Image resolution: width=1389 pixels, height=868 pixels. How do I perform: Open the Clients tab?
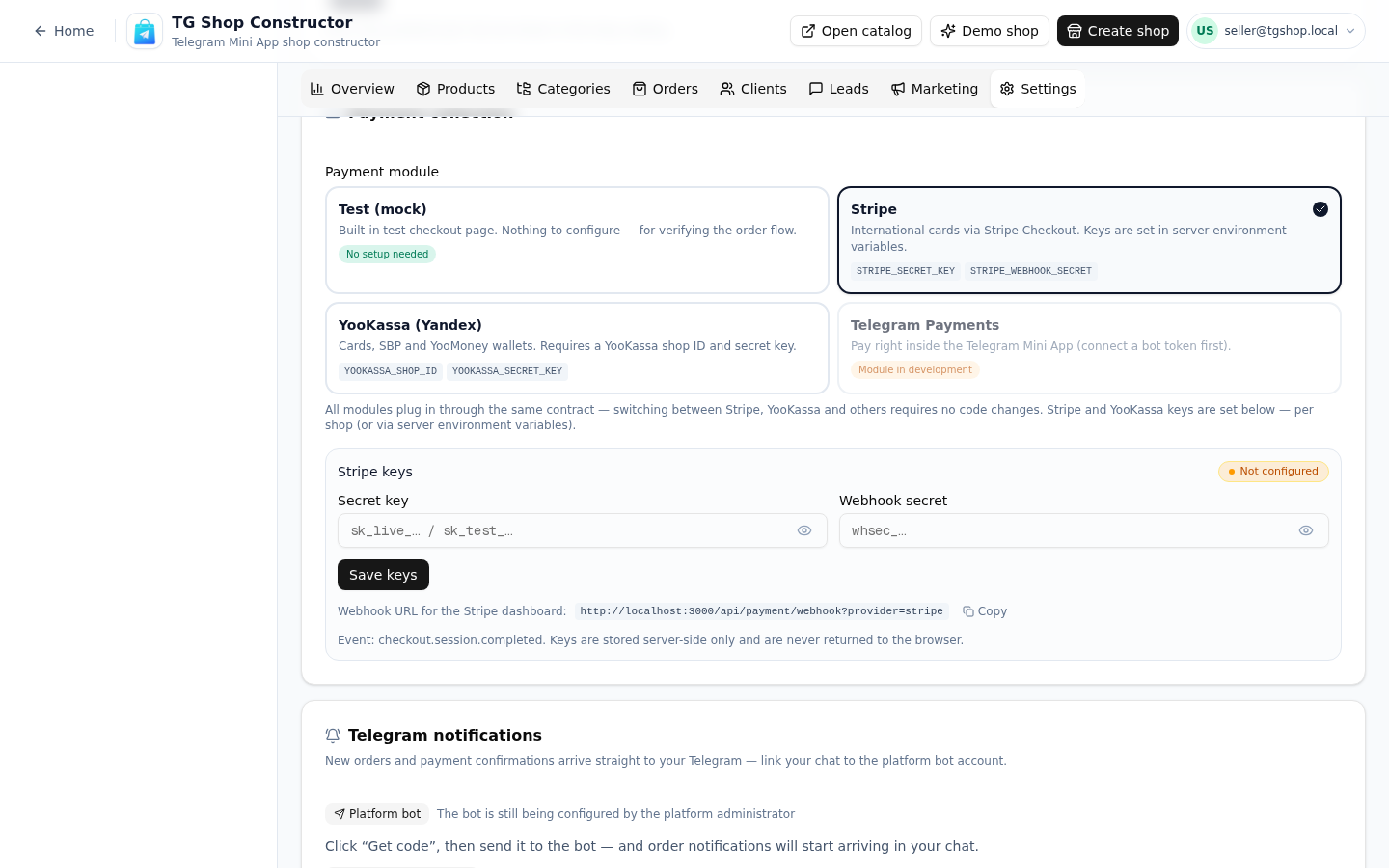pos(753,89)
